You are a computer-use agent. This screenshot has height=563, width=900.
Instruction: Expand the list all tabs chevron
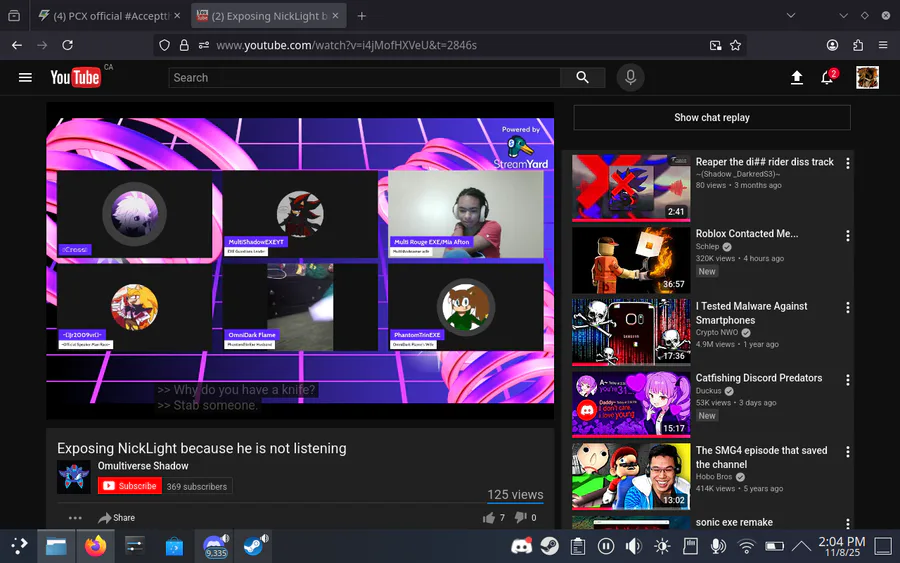[x=791, y=16]
